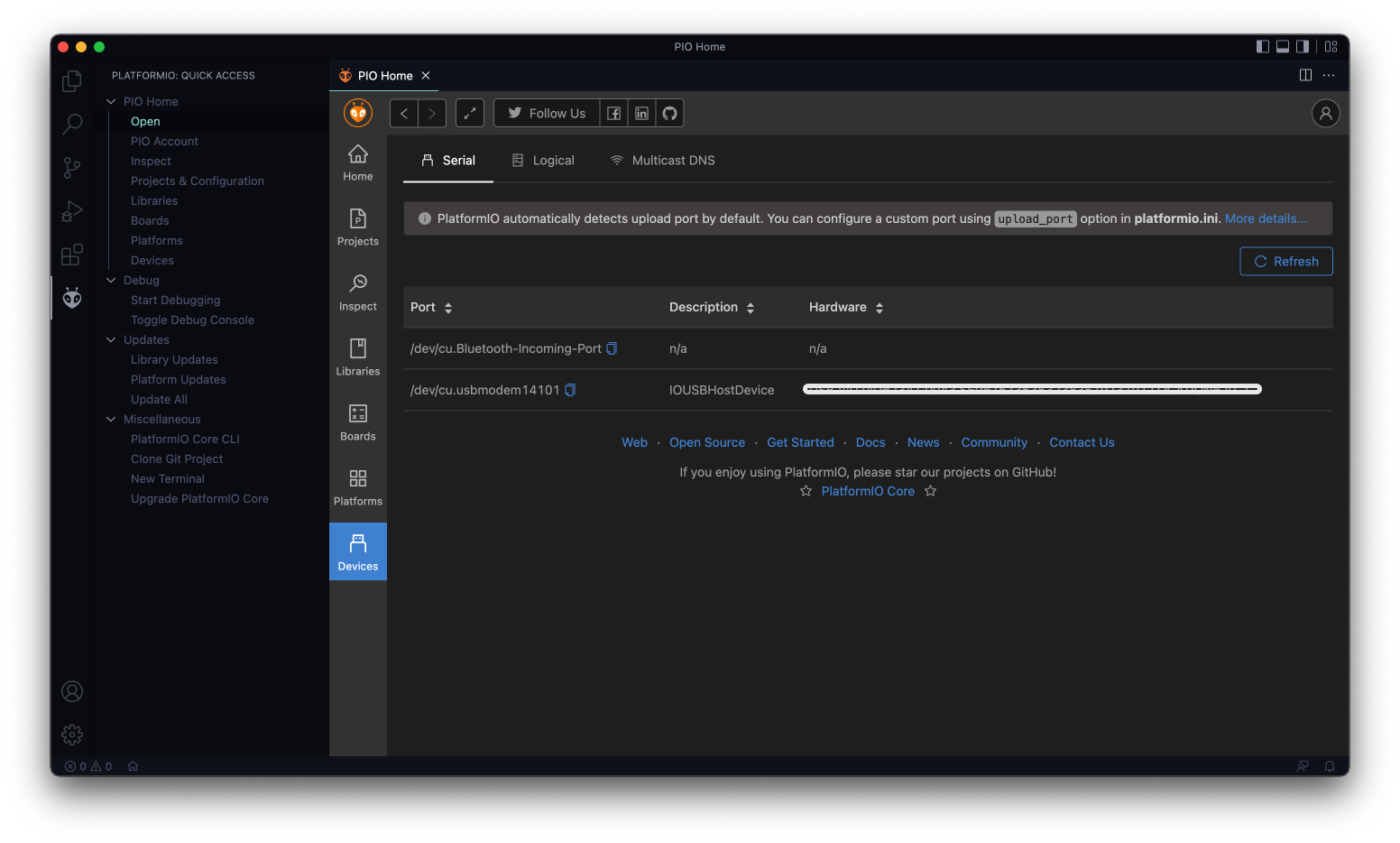Copy the usbmodem14101 port path

[x=570, y=390]
